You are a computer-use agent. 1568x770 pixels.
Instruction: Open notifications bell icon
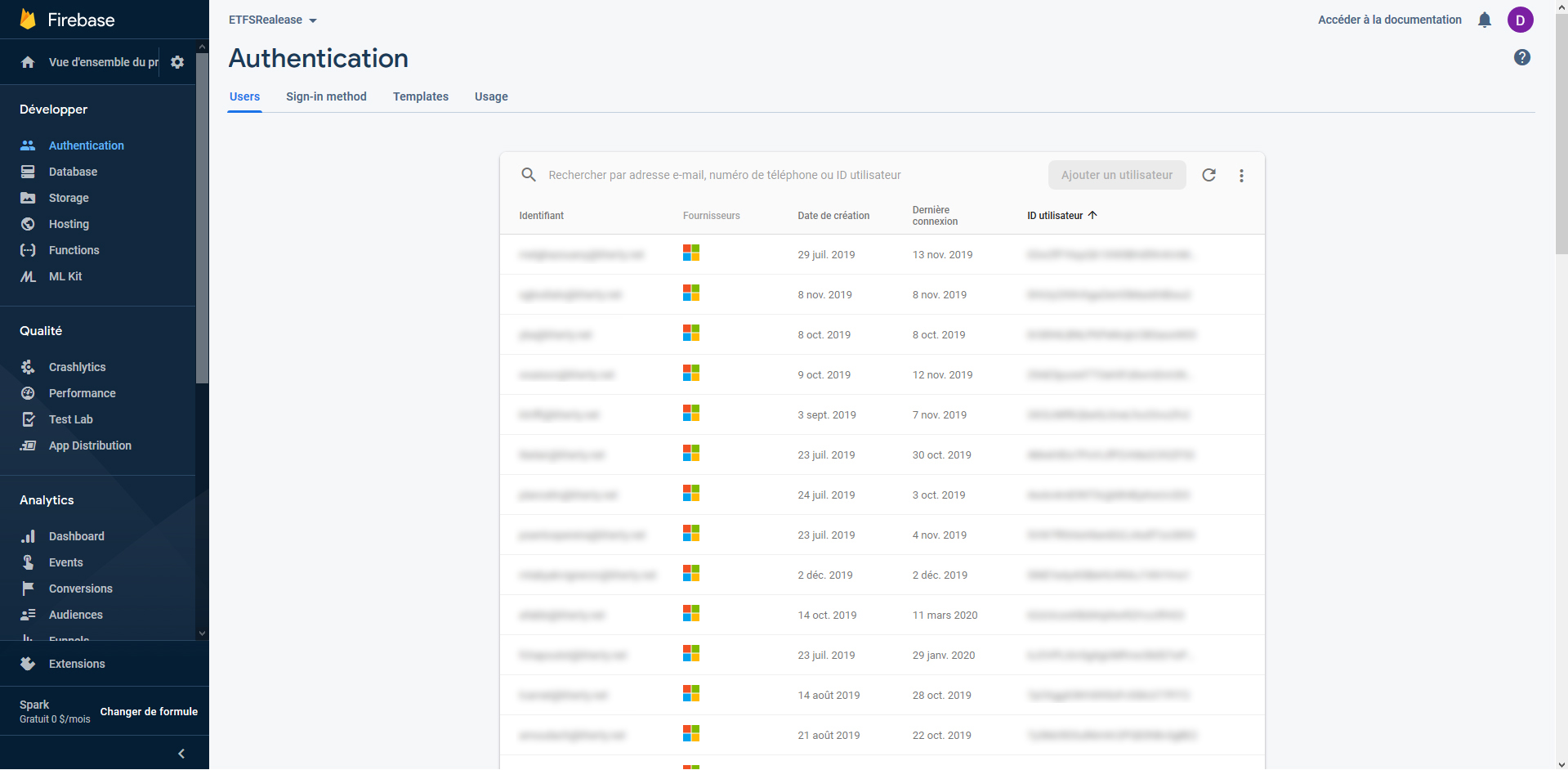click(x=1485, y=20)
